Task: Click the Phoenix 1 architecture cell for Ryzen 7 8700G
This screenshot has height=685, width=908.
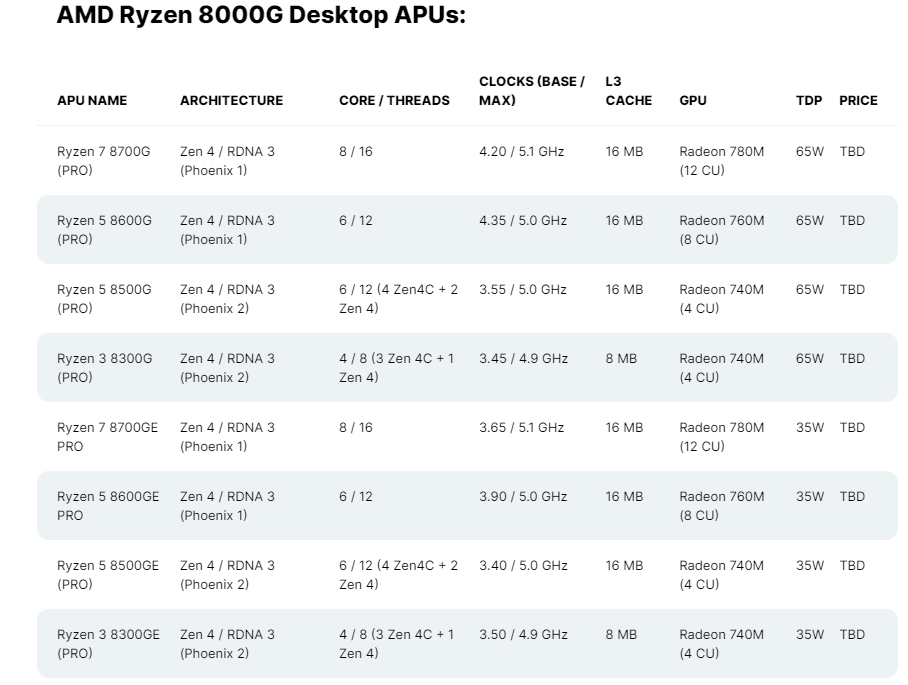Action: pos(227,161)
